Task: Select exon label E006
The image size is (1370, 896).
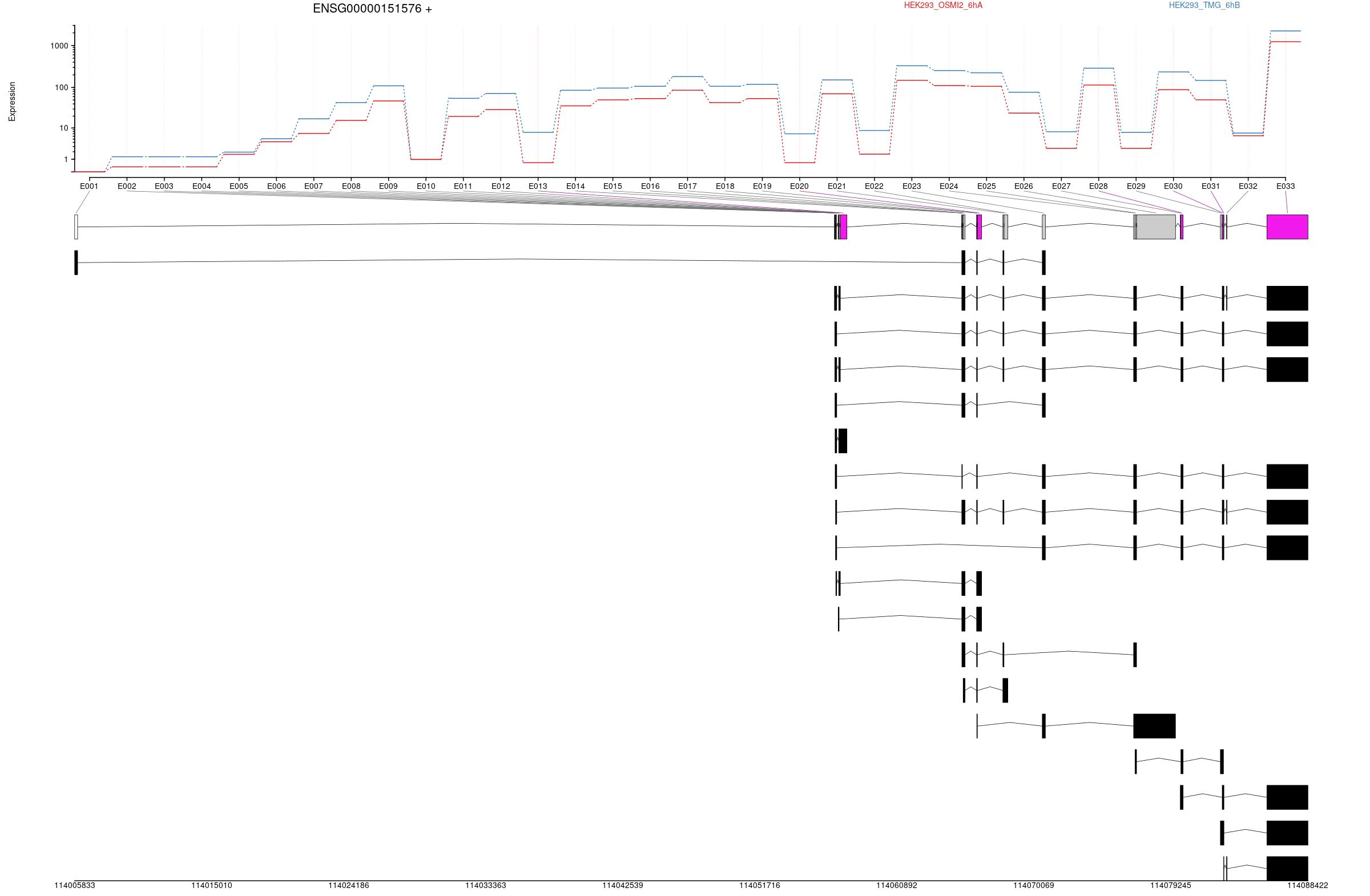Action: (x=276, y=186)
